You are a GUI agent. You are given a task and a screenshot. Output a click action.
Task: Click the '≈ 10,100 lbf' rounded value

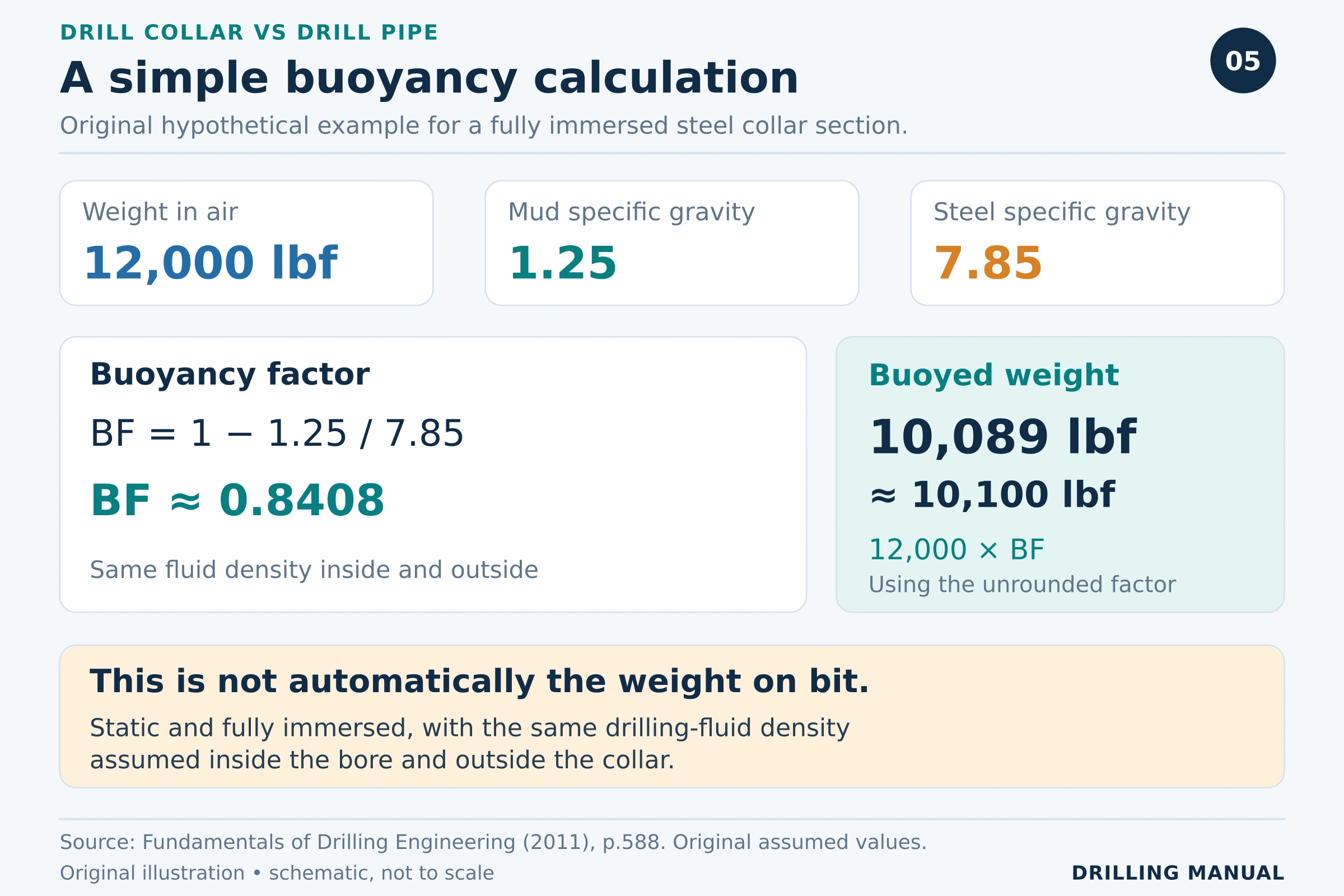click(992, 495)
